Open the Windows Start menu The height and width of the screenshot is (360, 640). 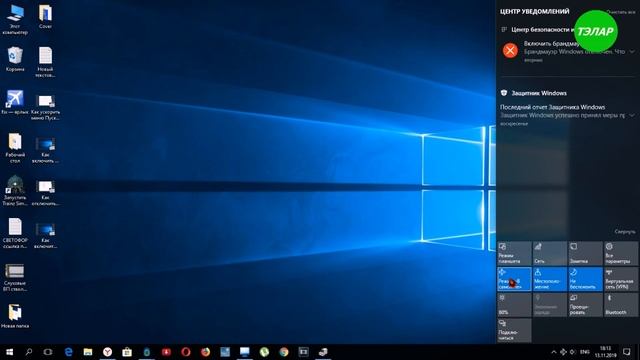pos(9,352)
